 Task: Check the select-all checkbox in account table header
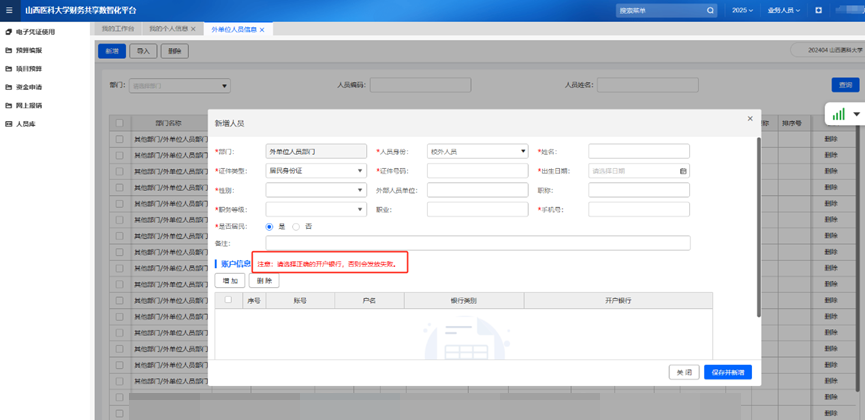pos(228,300)
